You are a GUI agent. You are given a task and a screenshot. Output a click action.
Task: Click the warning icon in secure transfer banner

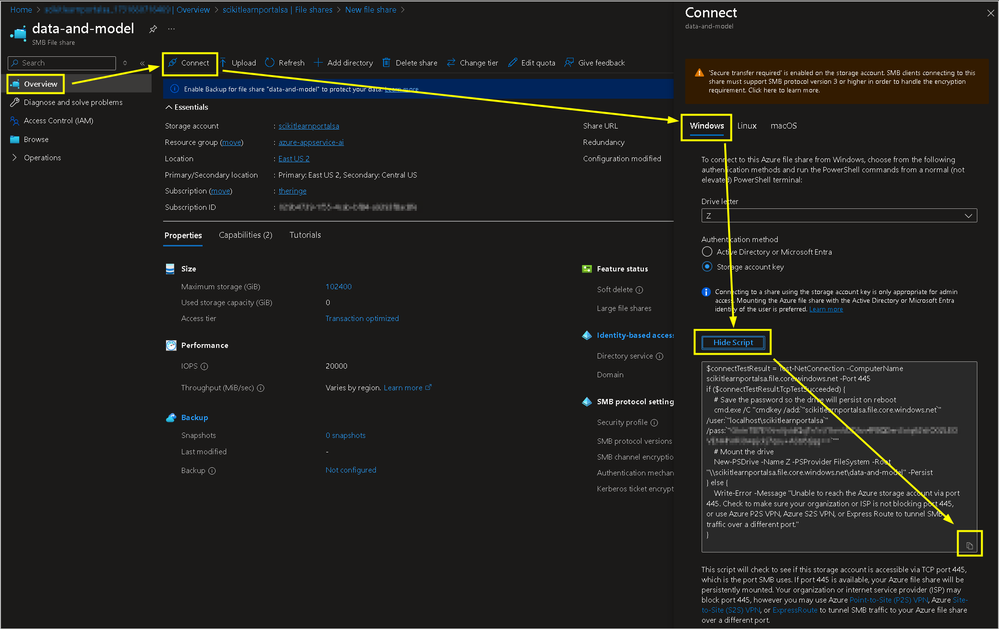699,73
